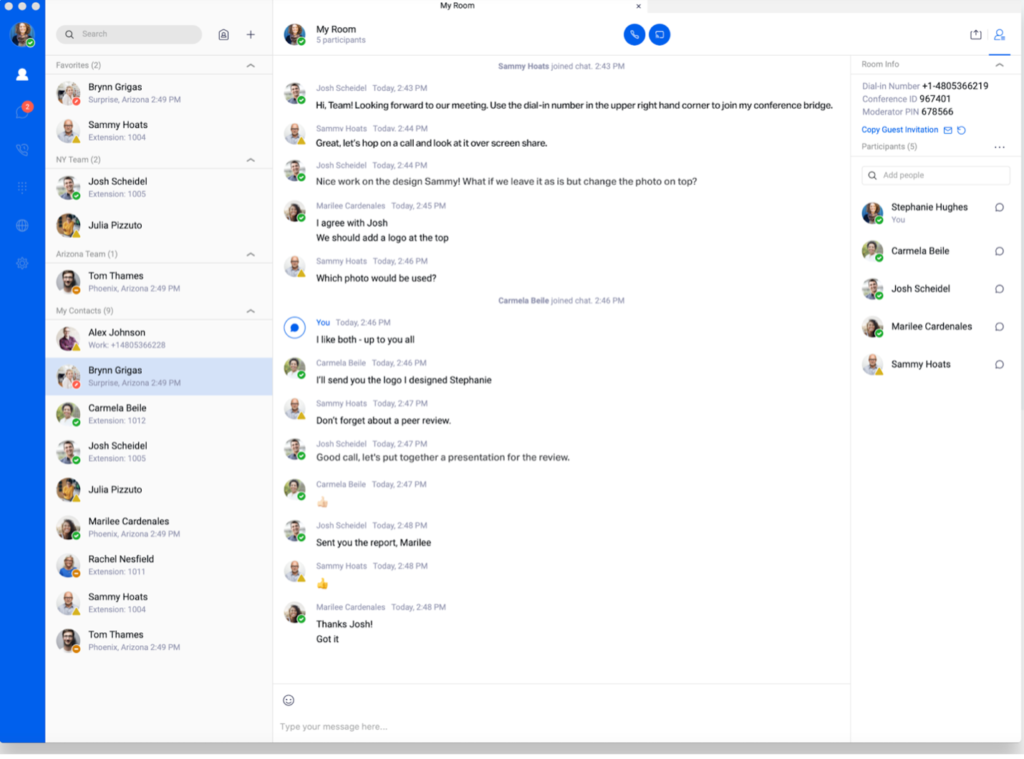Collapse the Room Info section
The width and height of the screenshot is (1024, 759).
(999, 64)
